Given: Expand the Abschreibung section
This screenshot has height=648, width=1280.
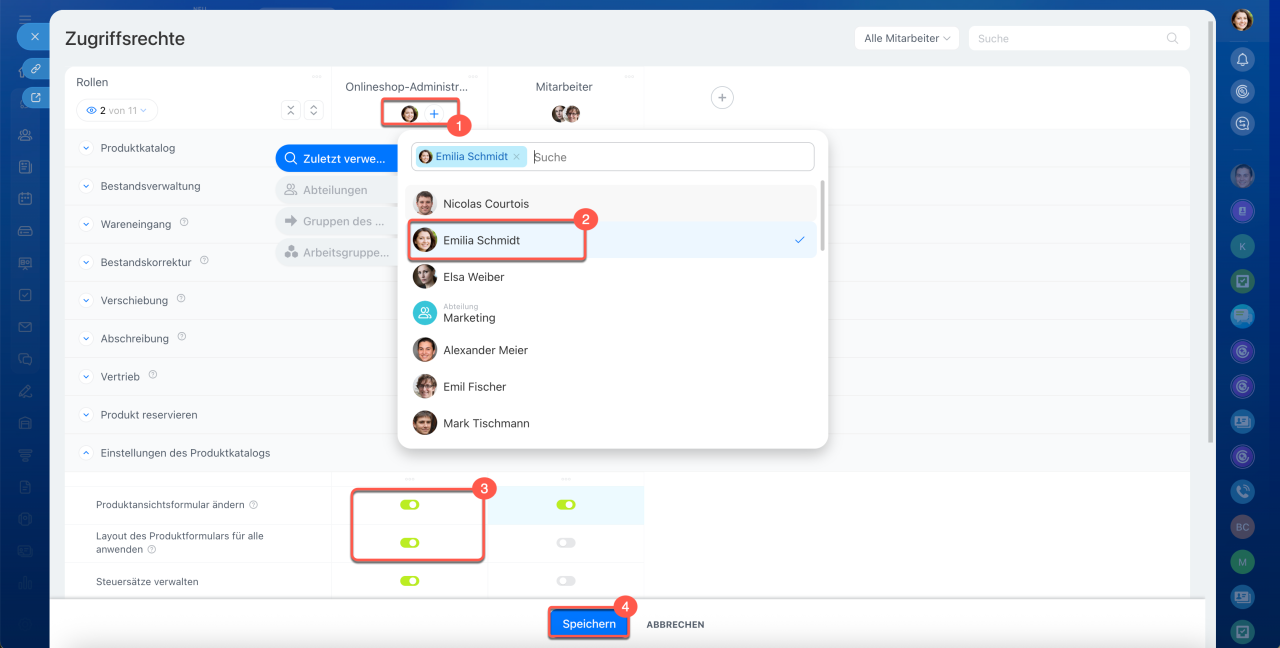Looking at the screenshot, I should click(x=85, y=338).
